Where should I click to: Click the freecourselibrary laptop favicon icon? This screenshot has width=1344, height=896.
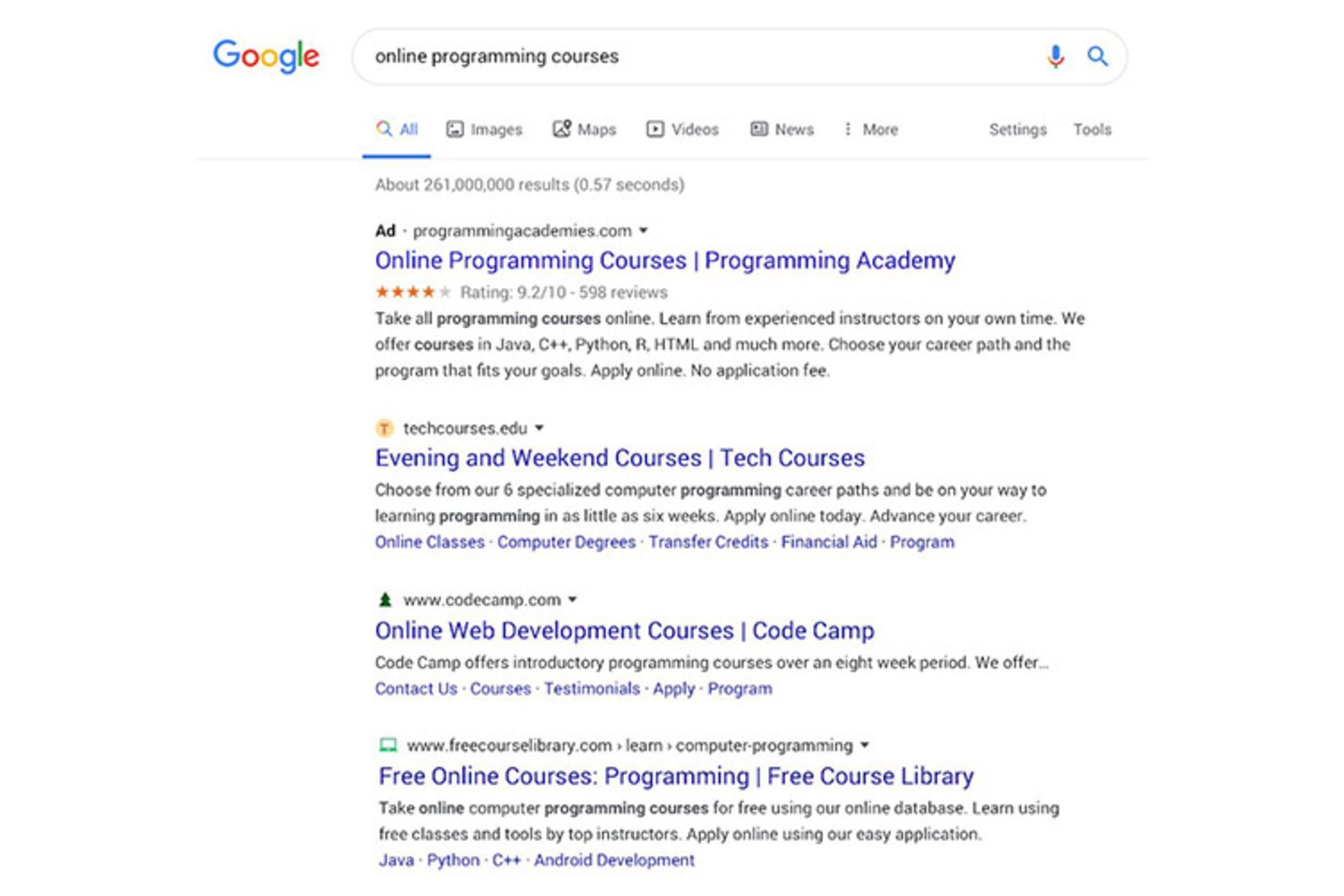388,745
